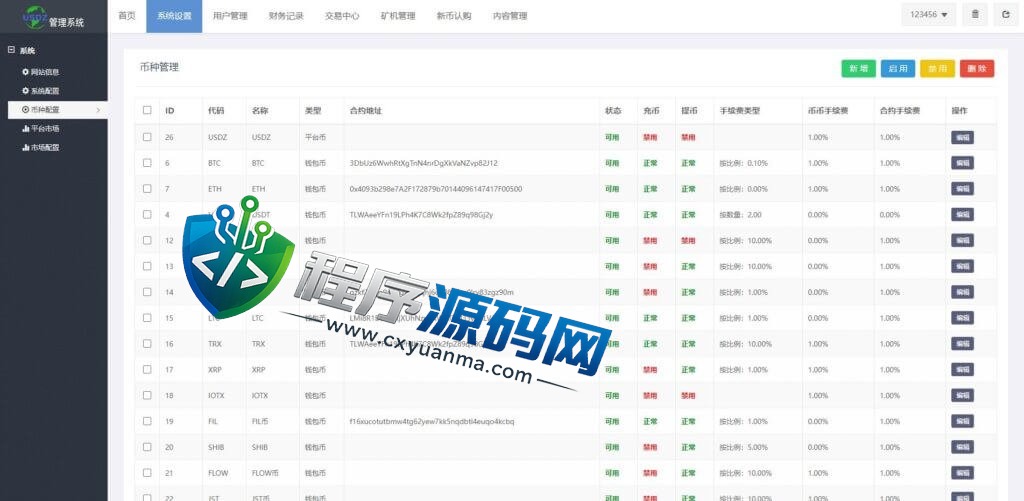Image resolution: width=1024 pixels, height=501 pixels.
Task: Switch to the 矿机管理 tab
Action: pos(398,16)
